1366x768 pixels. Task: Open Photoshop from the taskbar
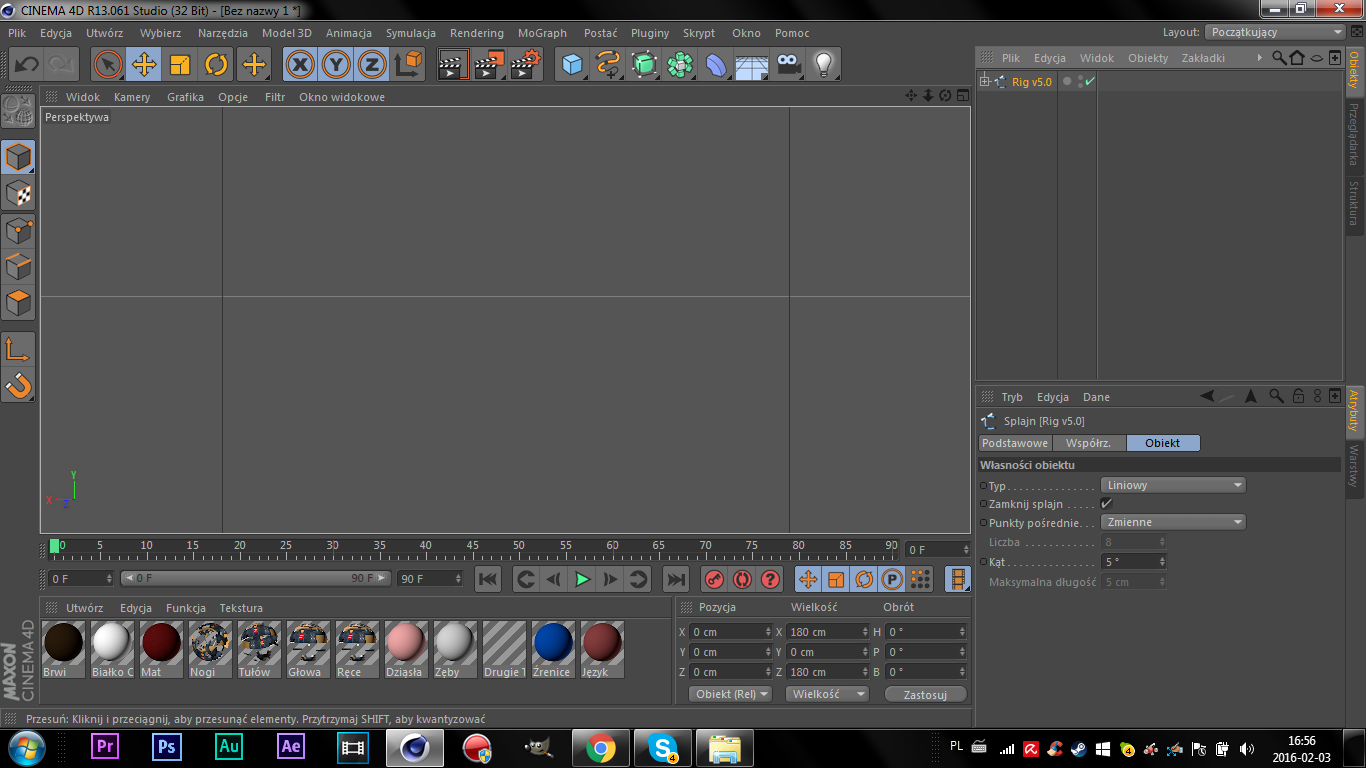point(167,747)
